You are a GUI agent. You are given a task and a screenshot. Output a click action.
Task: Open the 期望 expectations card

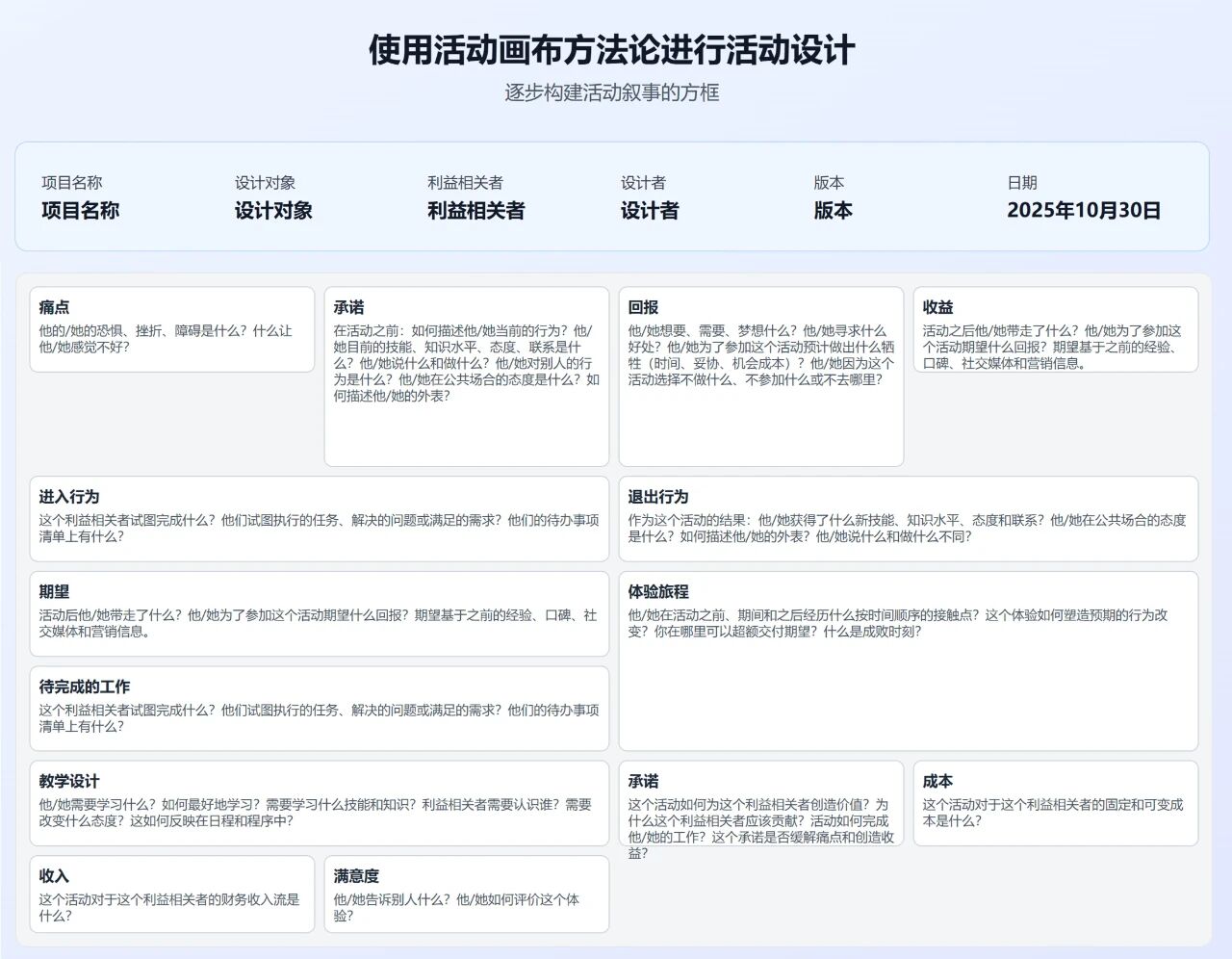(x=318, y=613)
